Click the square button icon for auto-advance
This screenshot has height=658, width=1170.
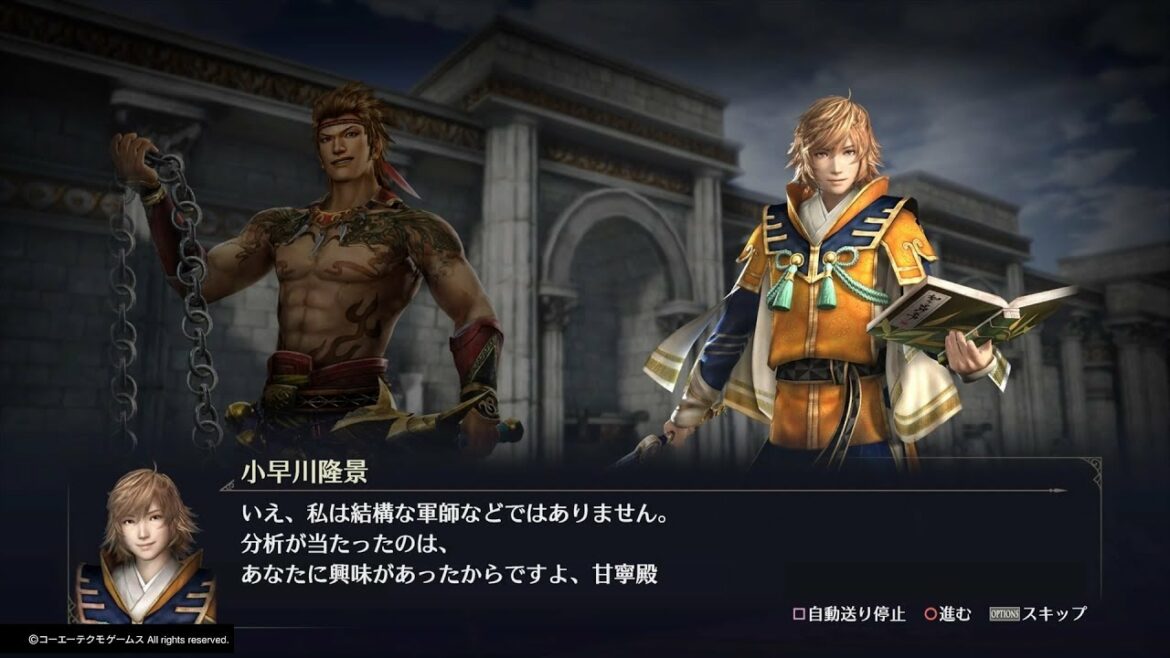point(798,615)
